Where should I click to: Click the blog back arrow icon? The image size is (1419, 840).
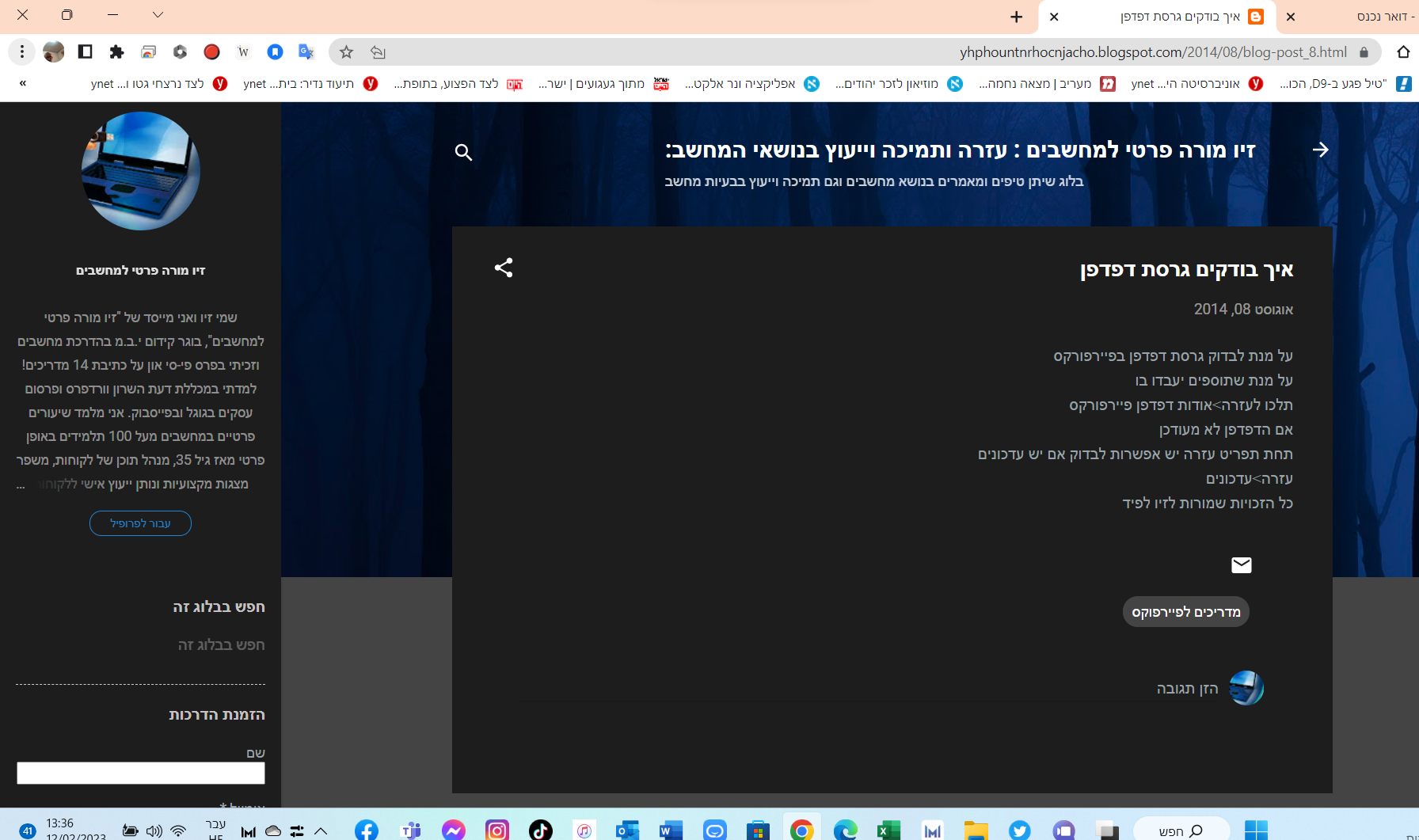pos(1320,150)
